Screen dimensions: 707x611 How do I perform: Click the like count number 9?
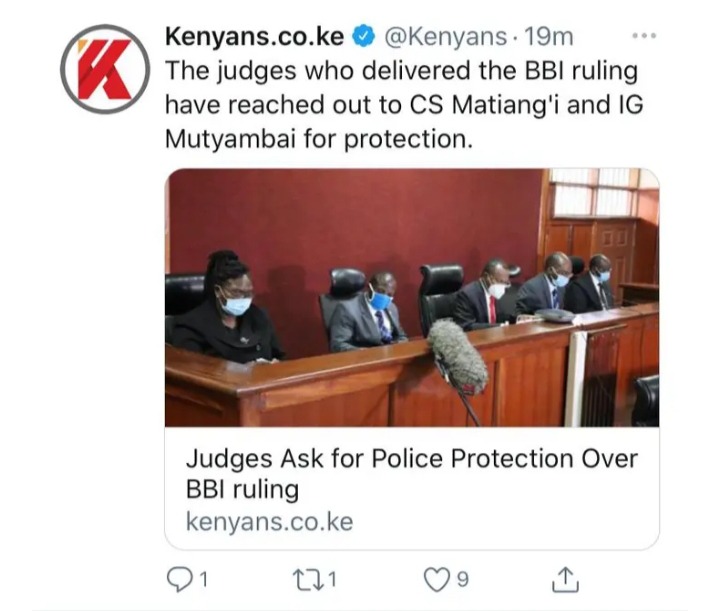tap(463, 579)
